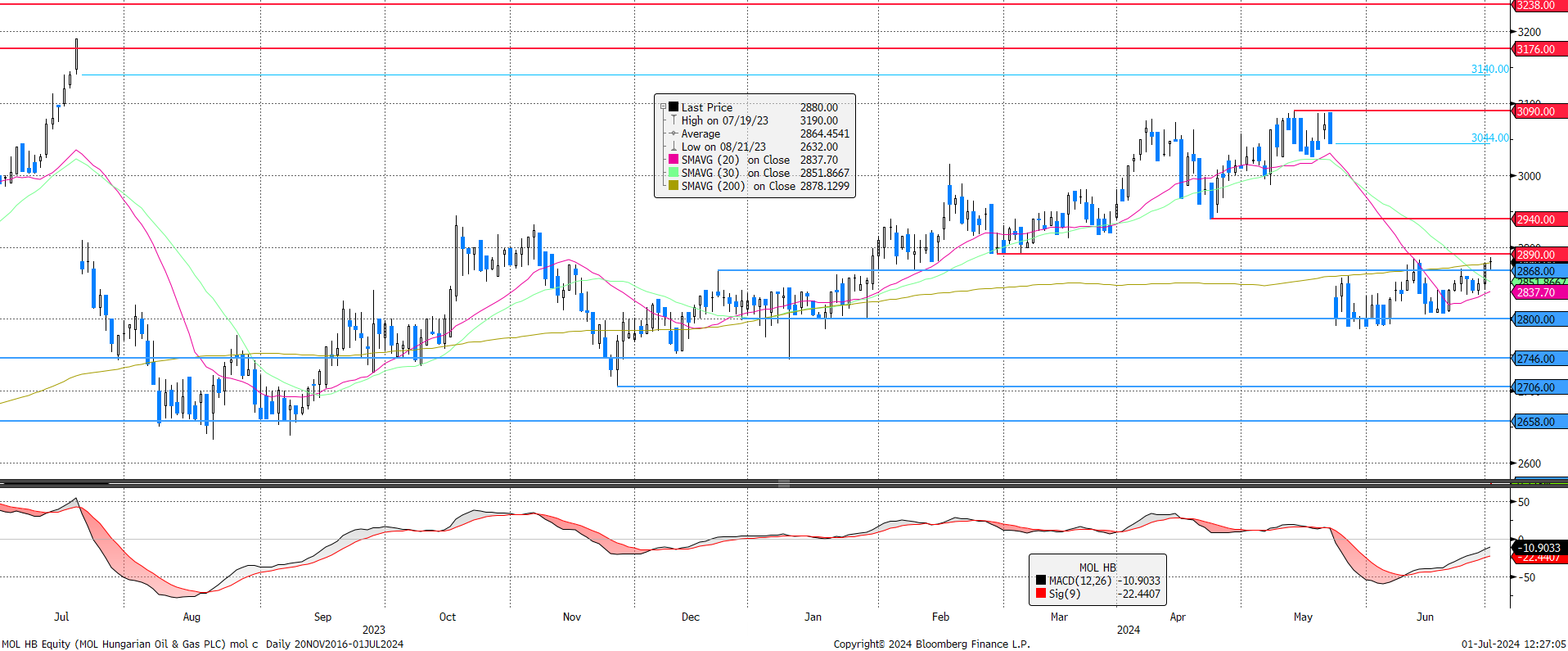Click the 2868.00 blue price label
The height and width of the screenshot is (651, 1568).
1539,271
